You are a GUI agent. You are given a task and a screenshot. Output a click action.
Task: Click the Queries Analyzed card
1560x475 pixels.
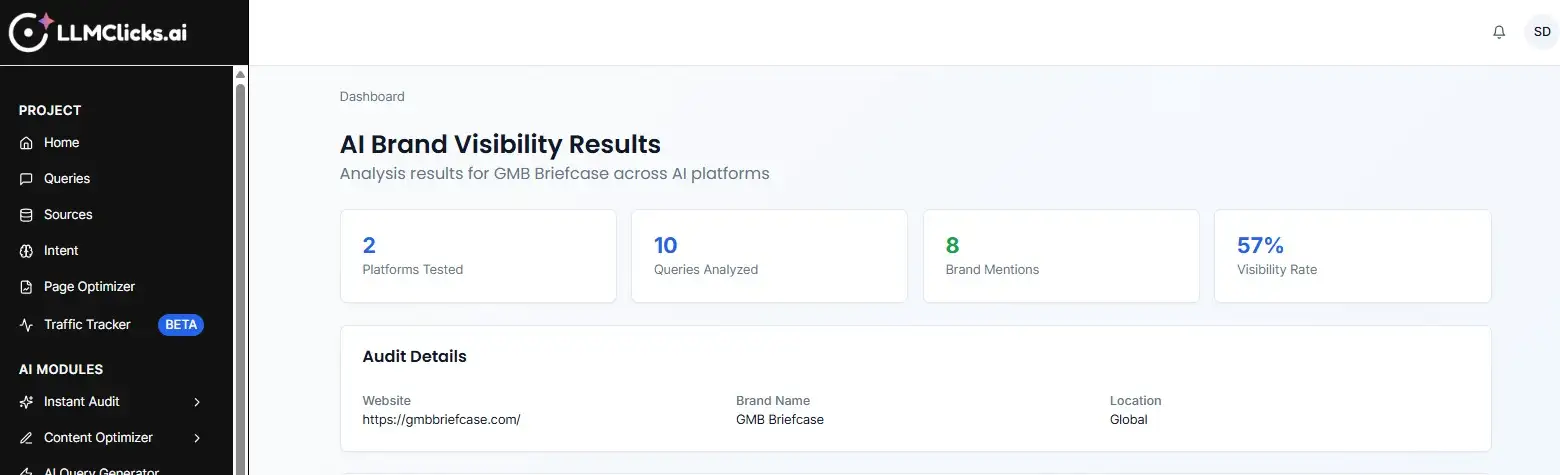769,256
